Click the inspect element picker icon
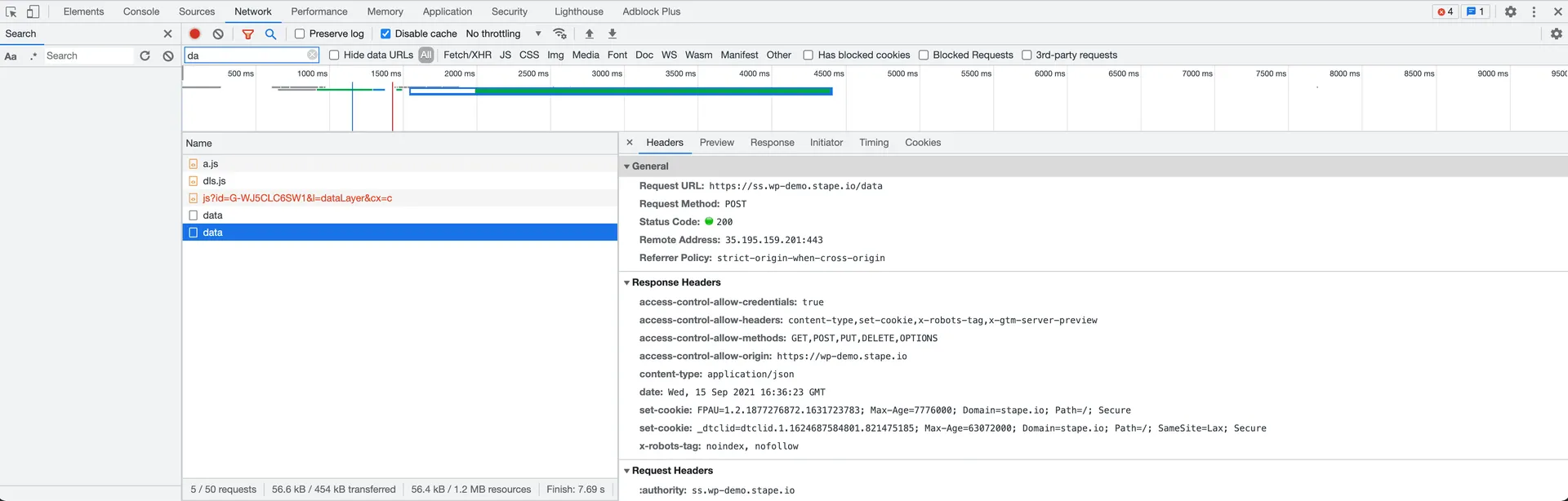The width and height of the screenshot is (1568, 501). coord(11,11)
